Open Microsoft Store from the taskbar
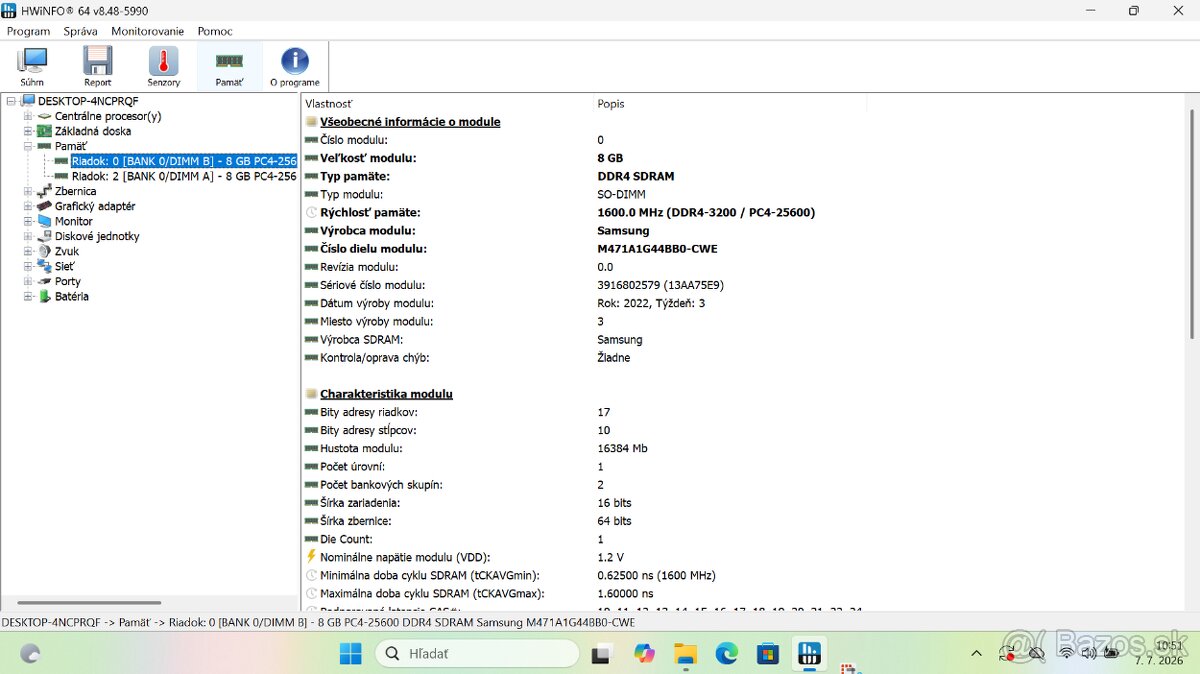 click(x=767, y=654)
